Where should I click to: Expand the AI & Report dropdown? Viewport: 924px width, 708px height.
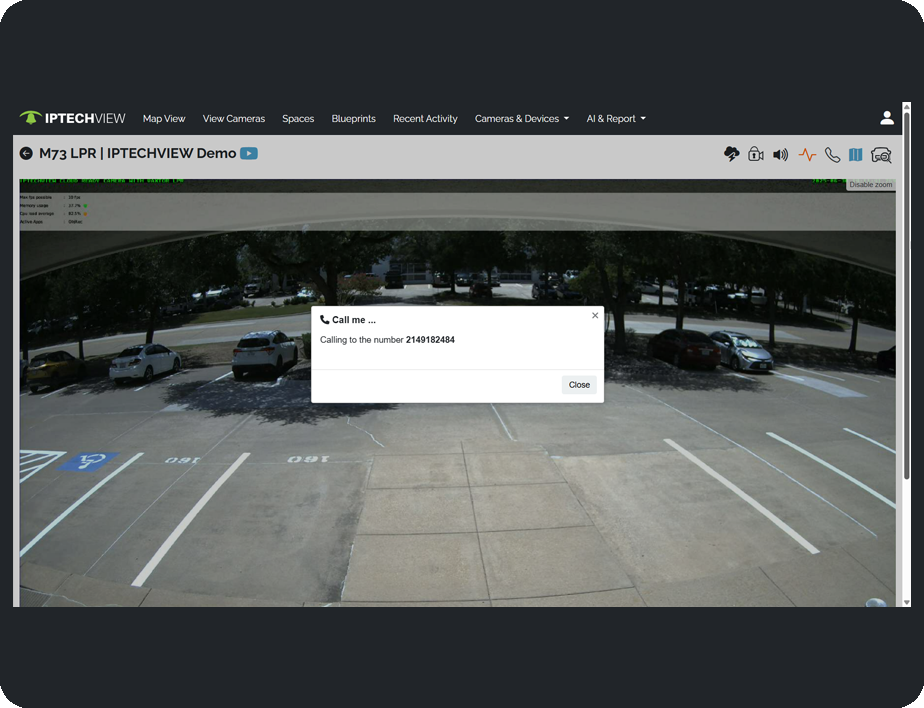click(x=615, y=118)
